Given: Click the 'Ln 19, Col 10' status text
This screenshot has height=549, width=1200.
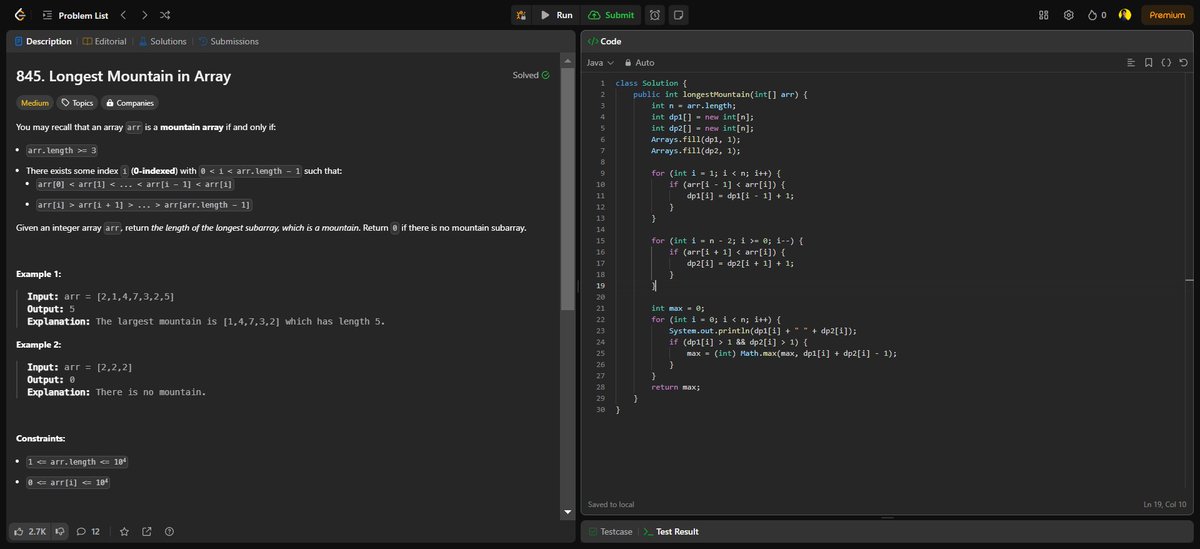Looking at the screenshot, I should click(1164, 504).
